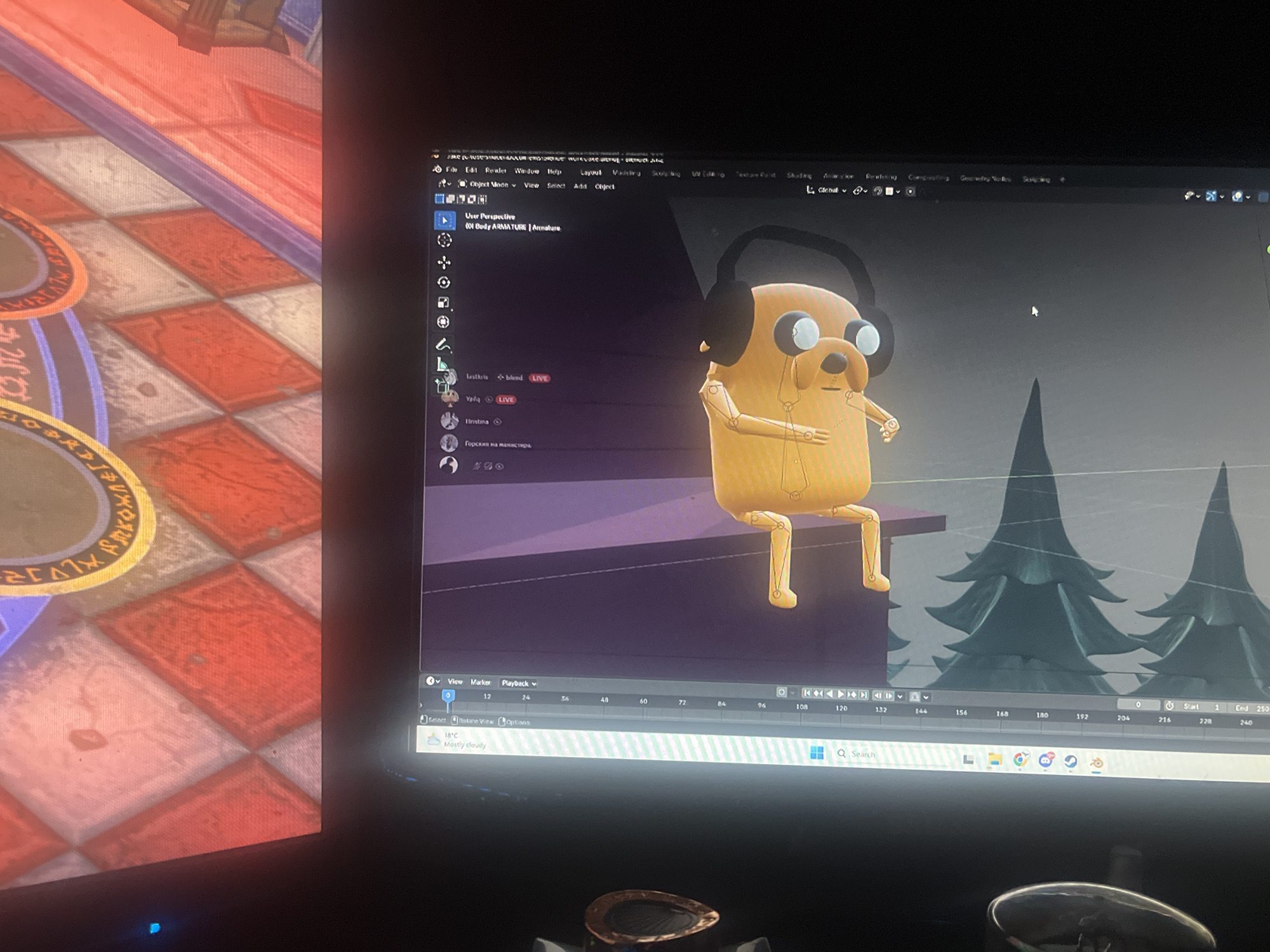
Task: Choose the Move tool
Action: tap(444, 262)
